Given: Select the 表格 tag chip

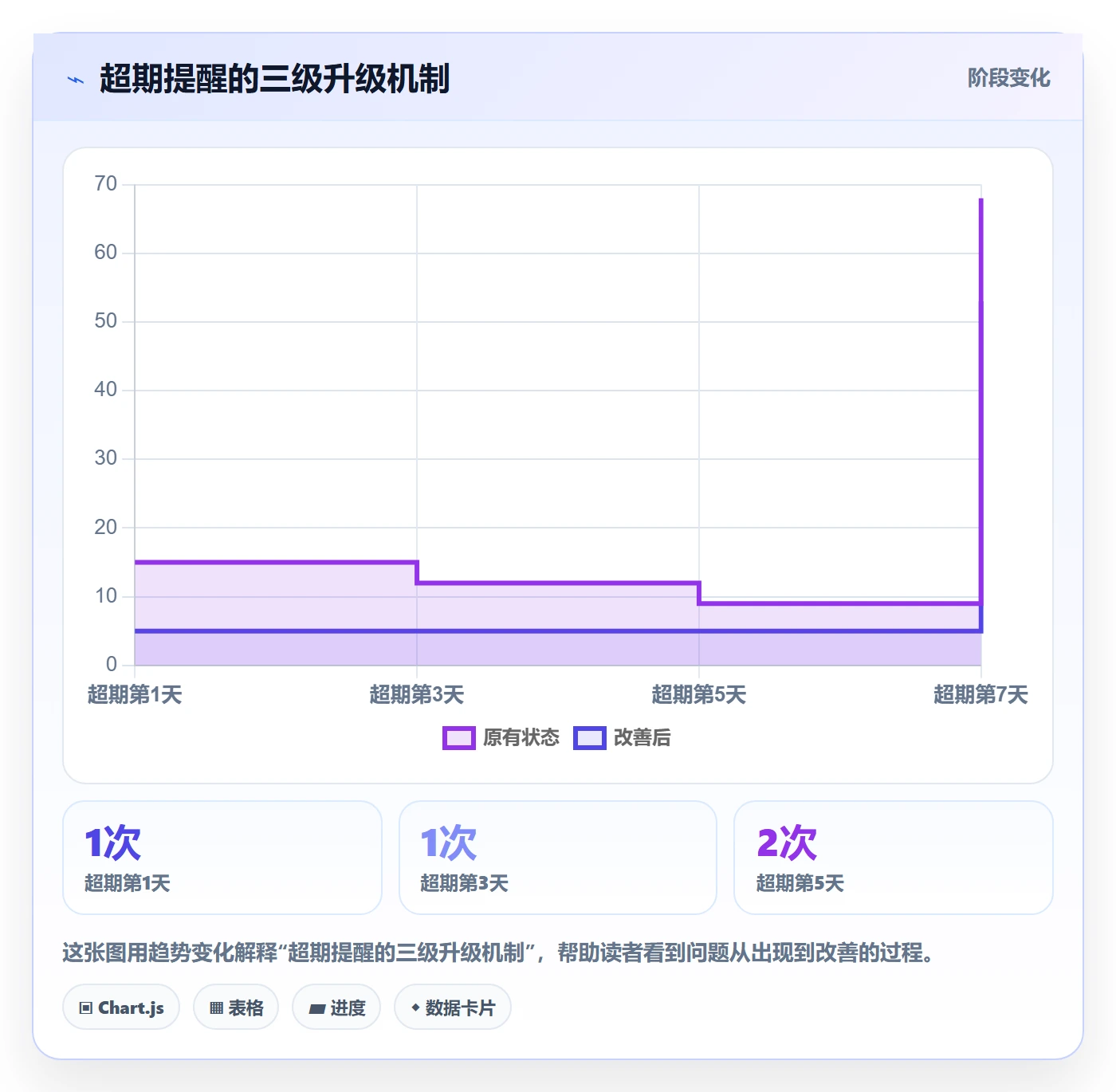Looking at the screenshot, I should click(236, 1008).
